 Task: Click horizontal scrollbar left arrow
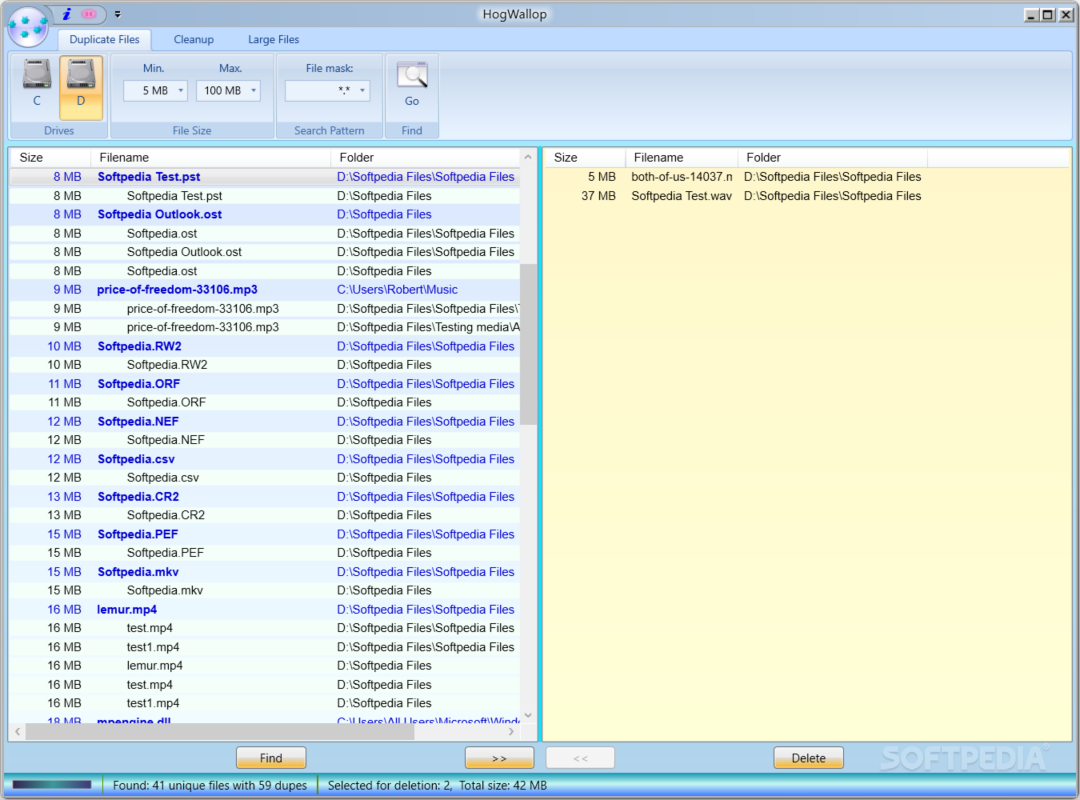tap(18, 732)
